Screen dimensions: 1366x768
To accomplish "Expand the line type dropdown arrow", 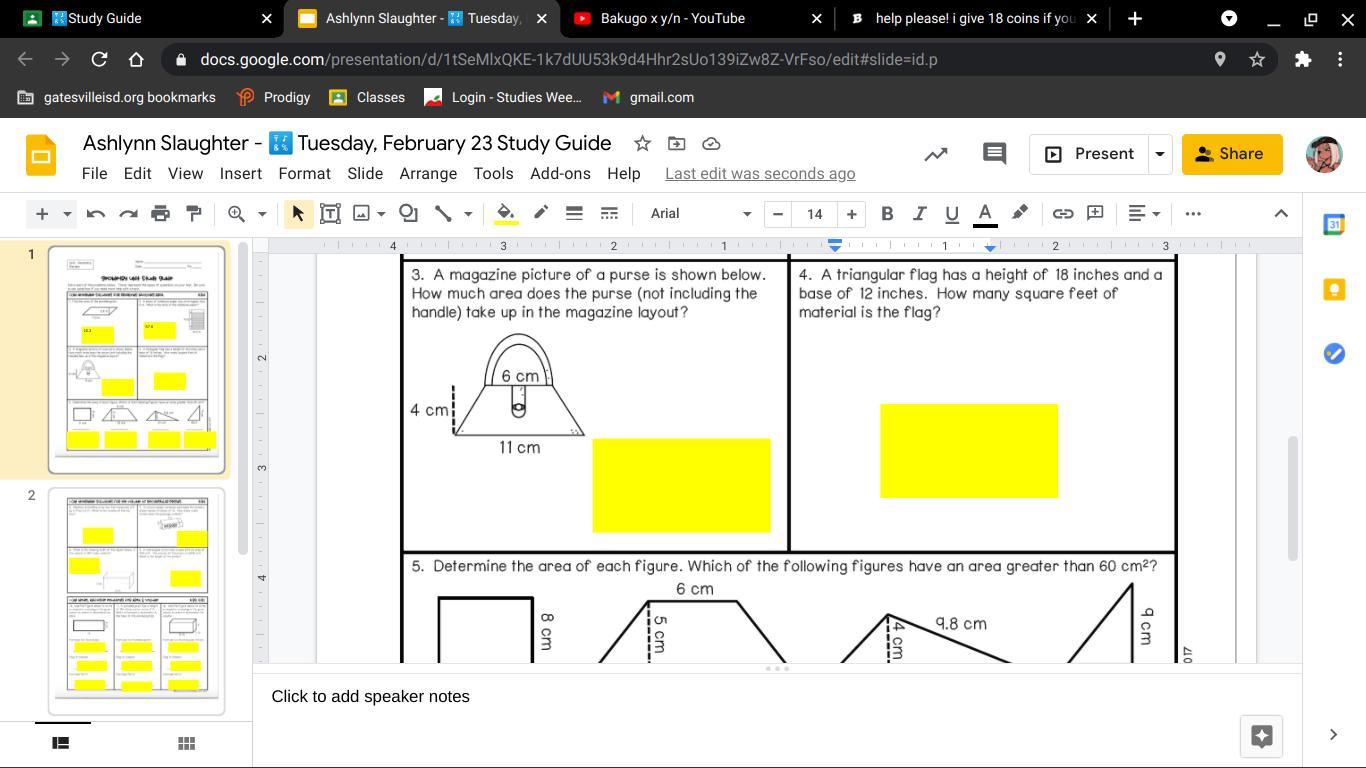I will pos(467,213).
